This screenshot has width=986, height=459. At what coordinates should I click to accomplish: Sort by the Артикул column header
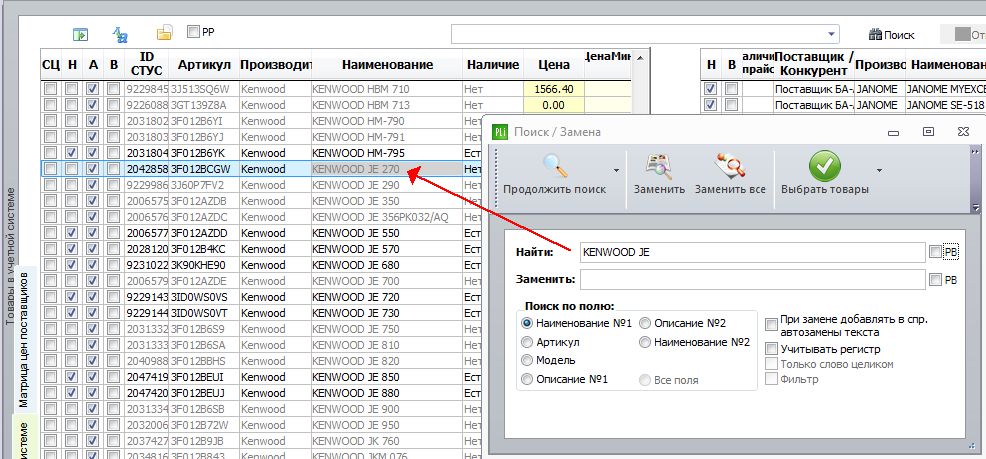pyautogui.click(x=204, y=65)
